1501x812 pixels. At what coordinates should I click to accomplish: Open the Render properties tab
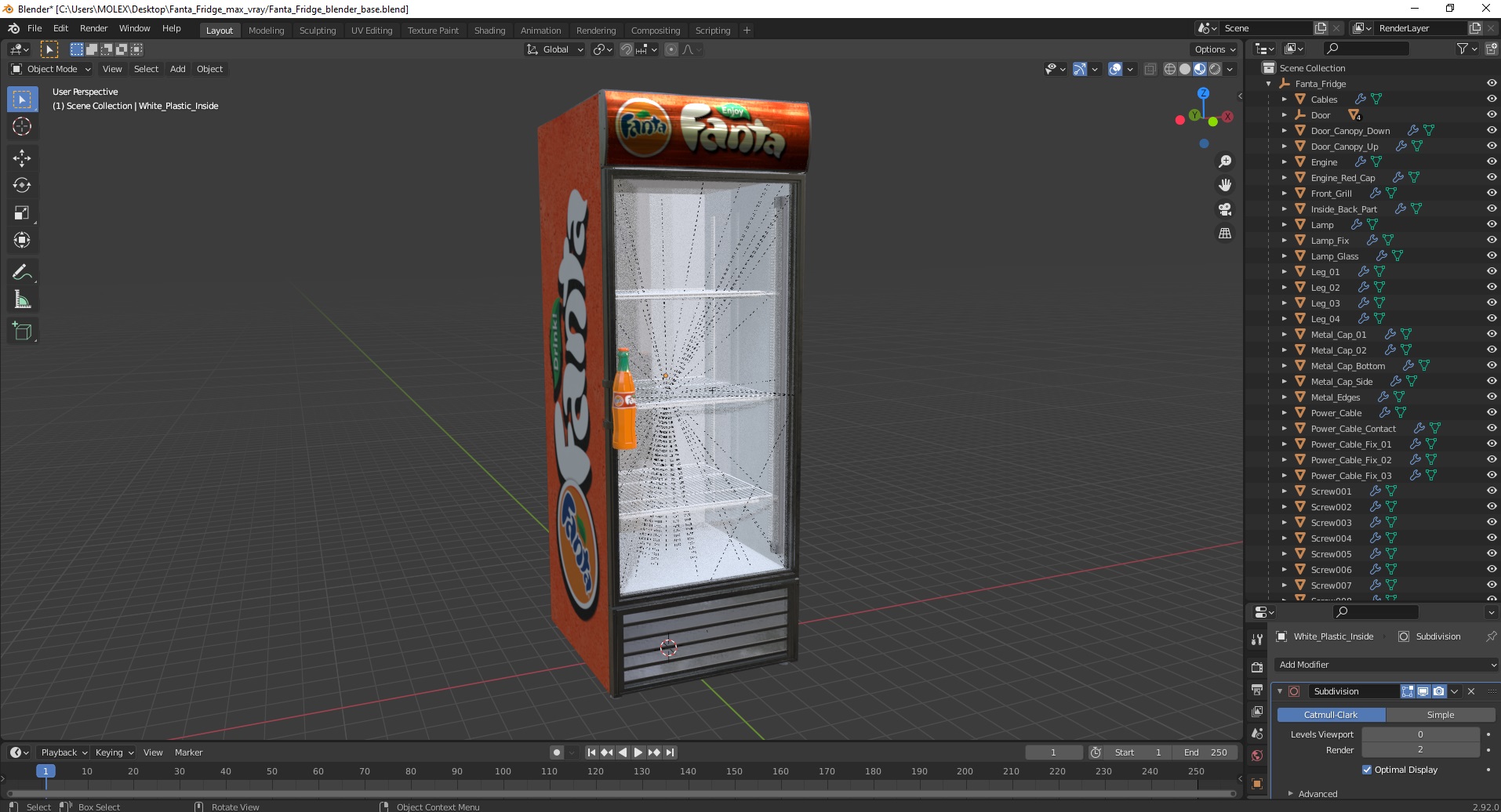(1257, 668)
